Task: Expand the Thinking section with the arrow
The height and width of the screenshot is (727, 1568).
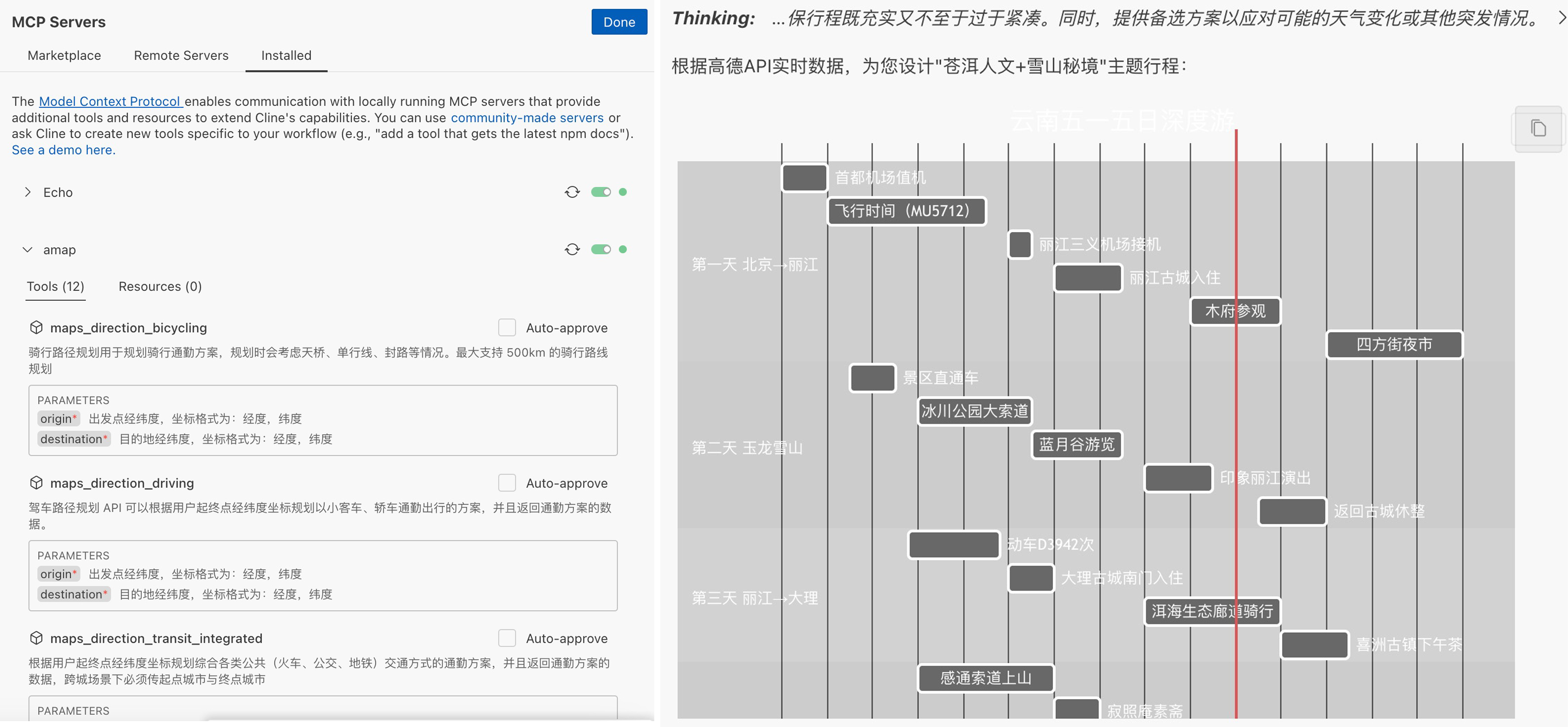Action: 1561,18
